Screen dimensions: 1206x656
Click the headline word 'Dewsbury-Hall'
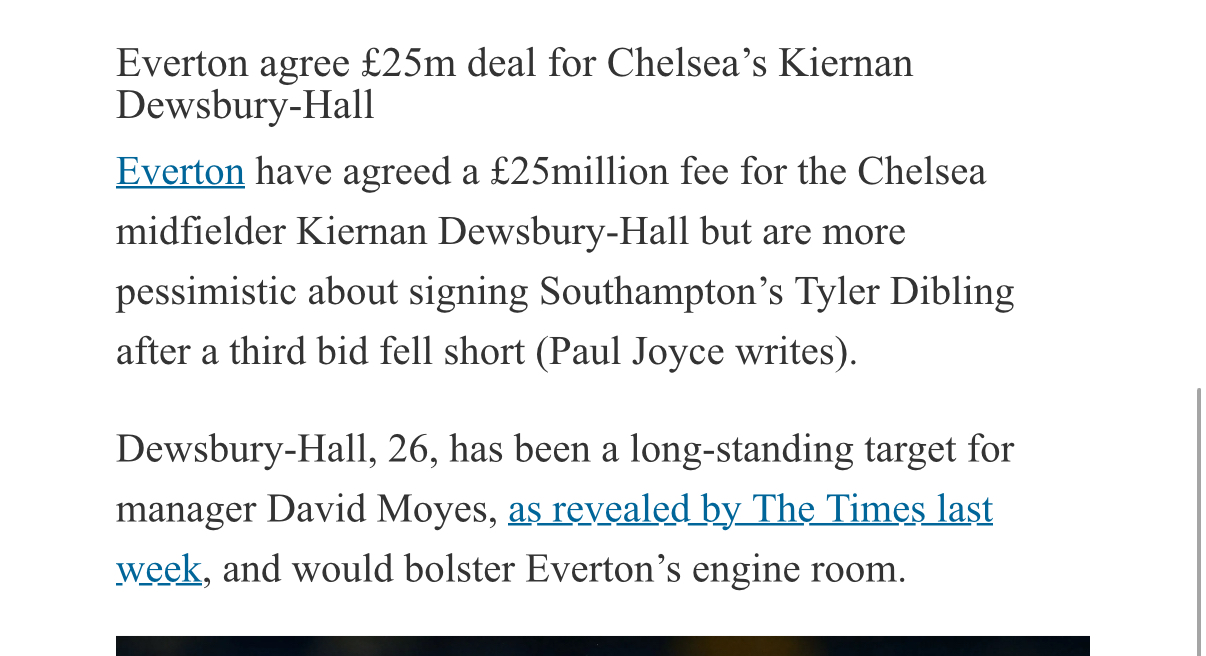[x=245, y=105]
